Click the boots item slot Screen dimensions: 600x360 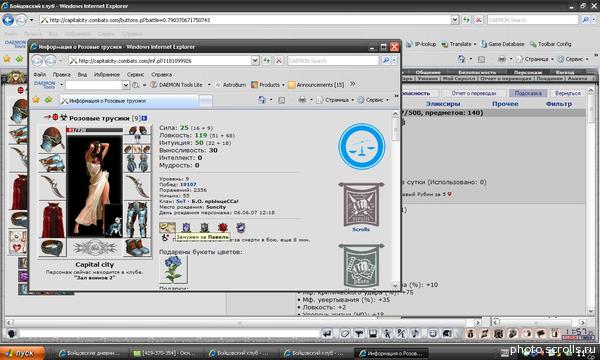pos(137,248)
